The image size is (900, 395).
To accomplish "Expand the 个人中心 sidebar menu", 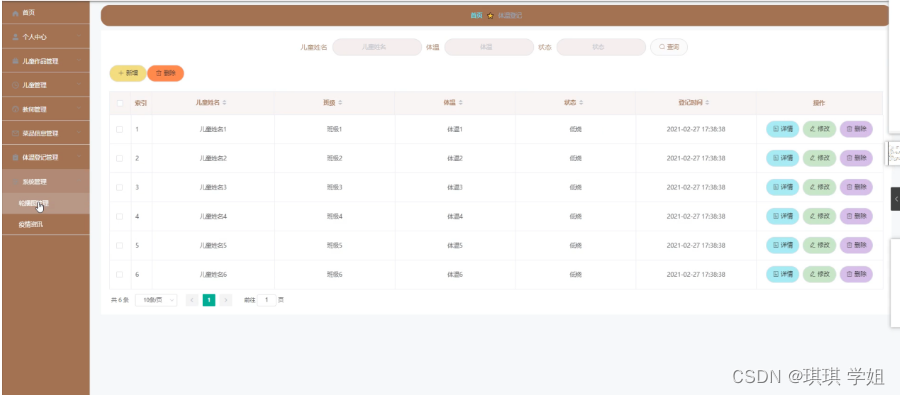I will 45,36.
